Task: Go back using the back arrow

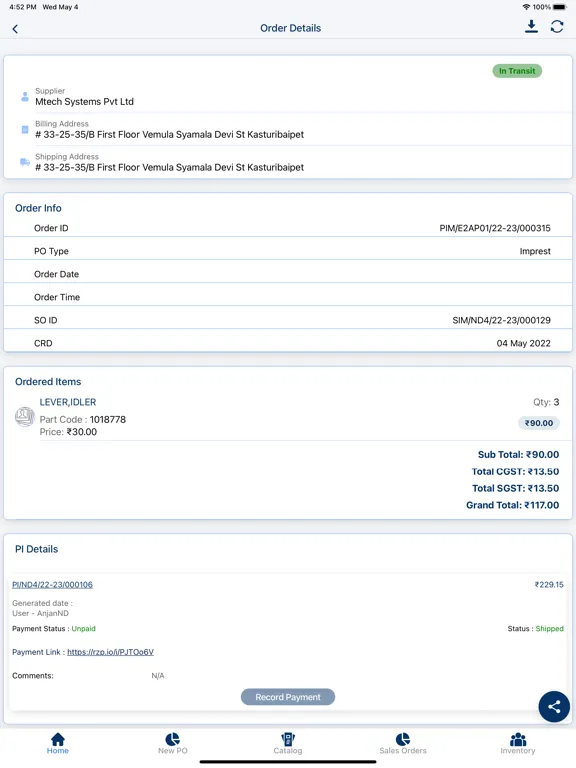Action: (x=15, y=29)
